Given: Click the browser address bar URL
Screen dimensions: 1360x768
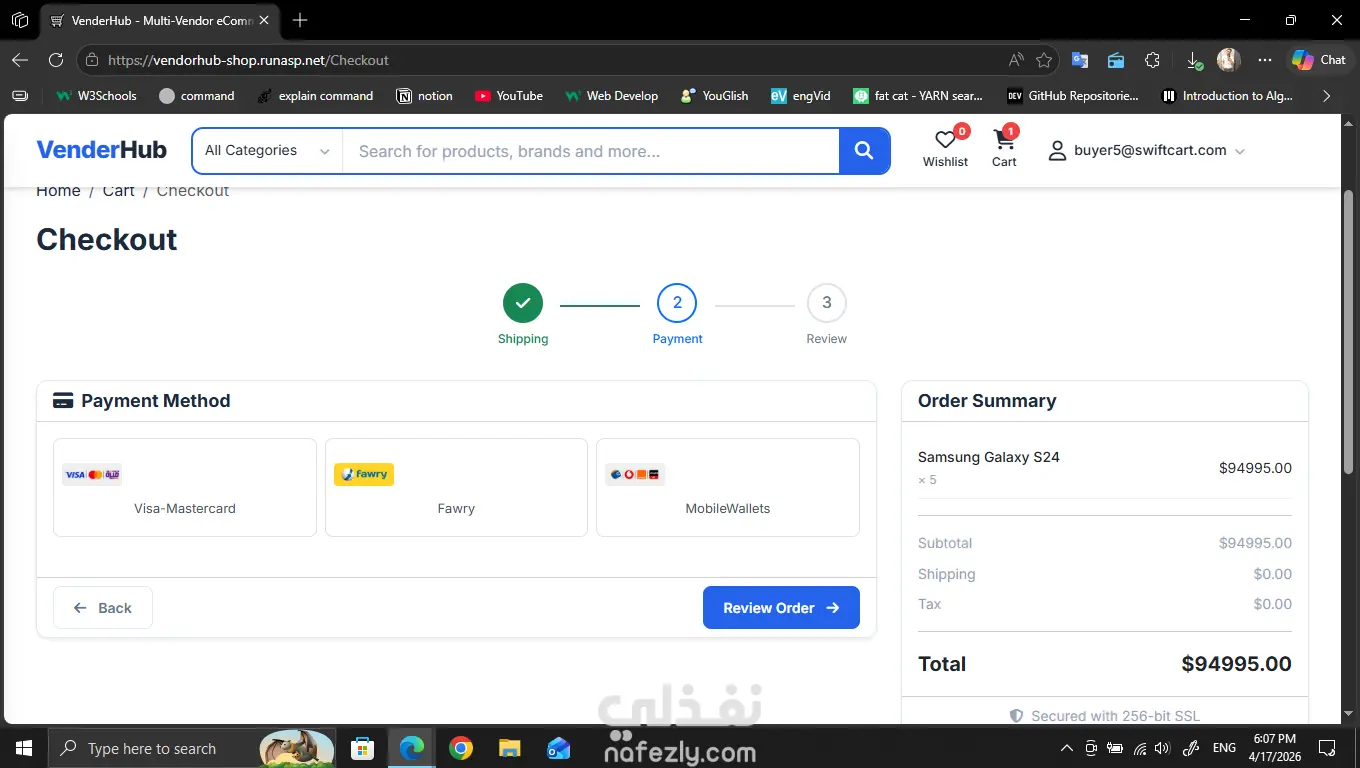Looking at the screenshot, I should click(248, 60).
